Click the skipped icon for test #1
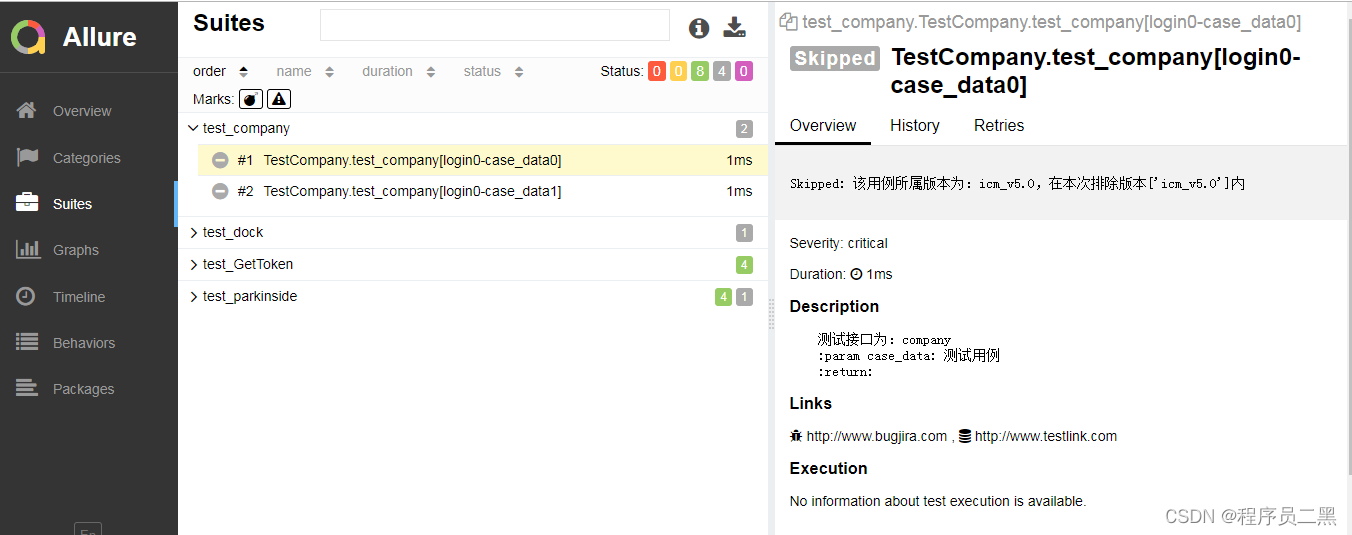 point(220,160)
